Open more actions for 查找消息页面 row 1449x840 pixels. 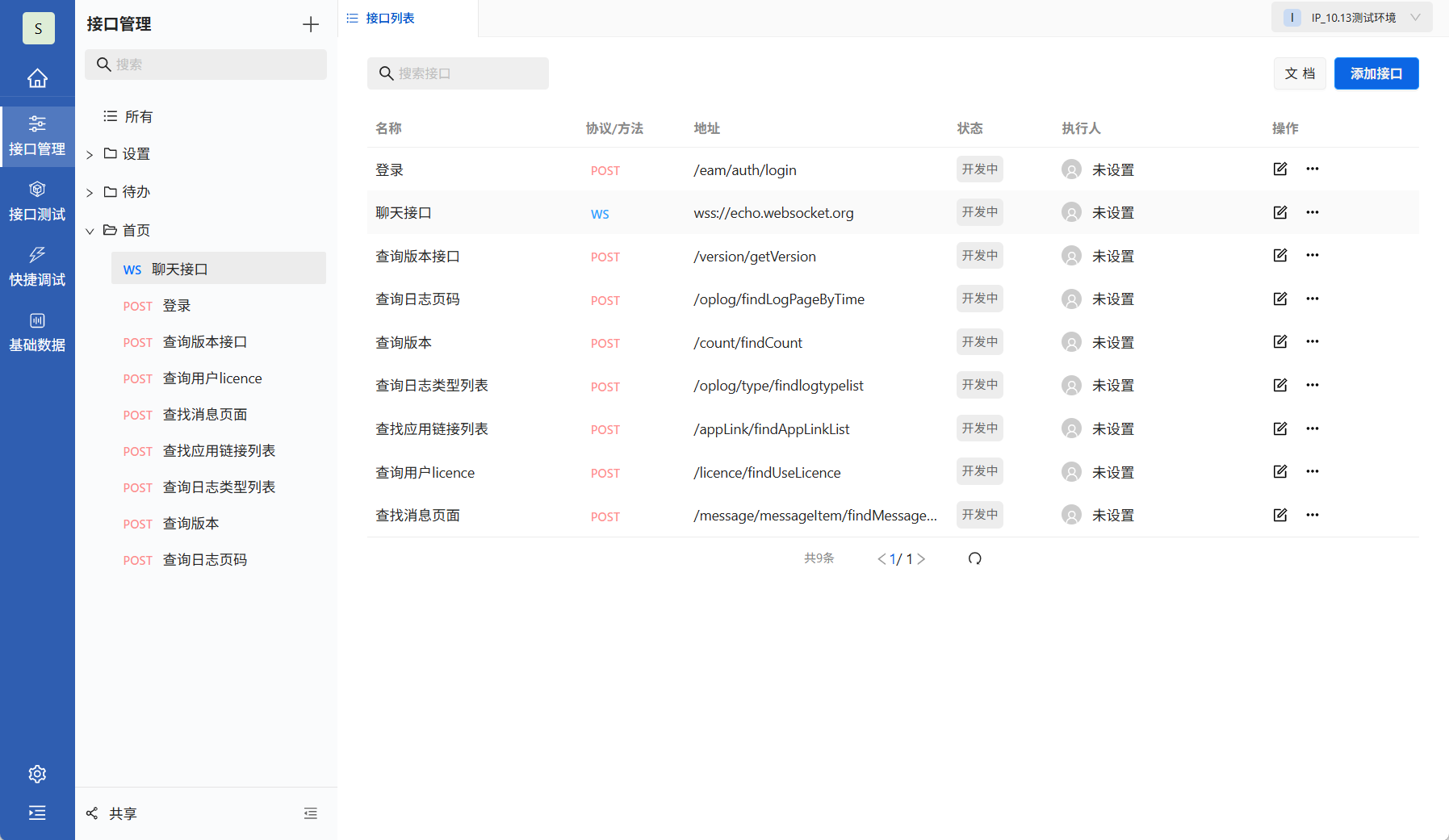coord(1313,515)
